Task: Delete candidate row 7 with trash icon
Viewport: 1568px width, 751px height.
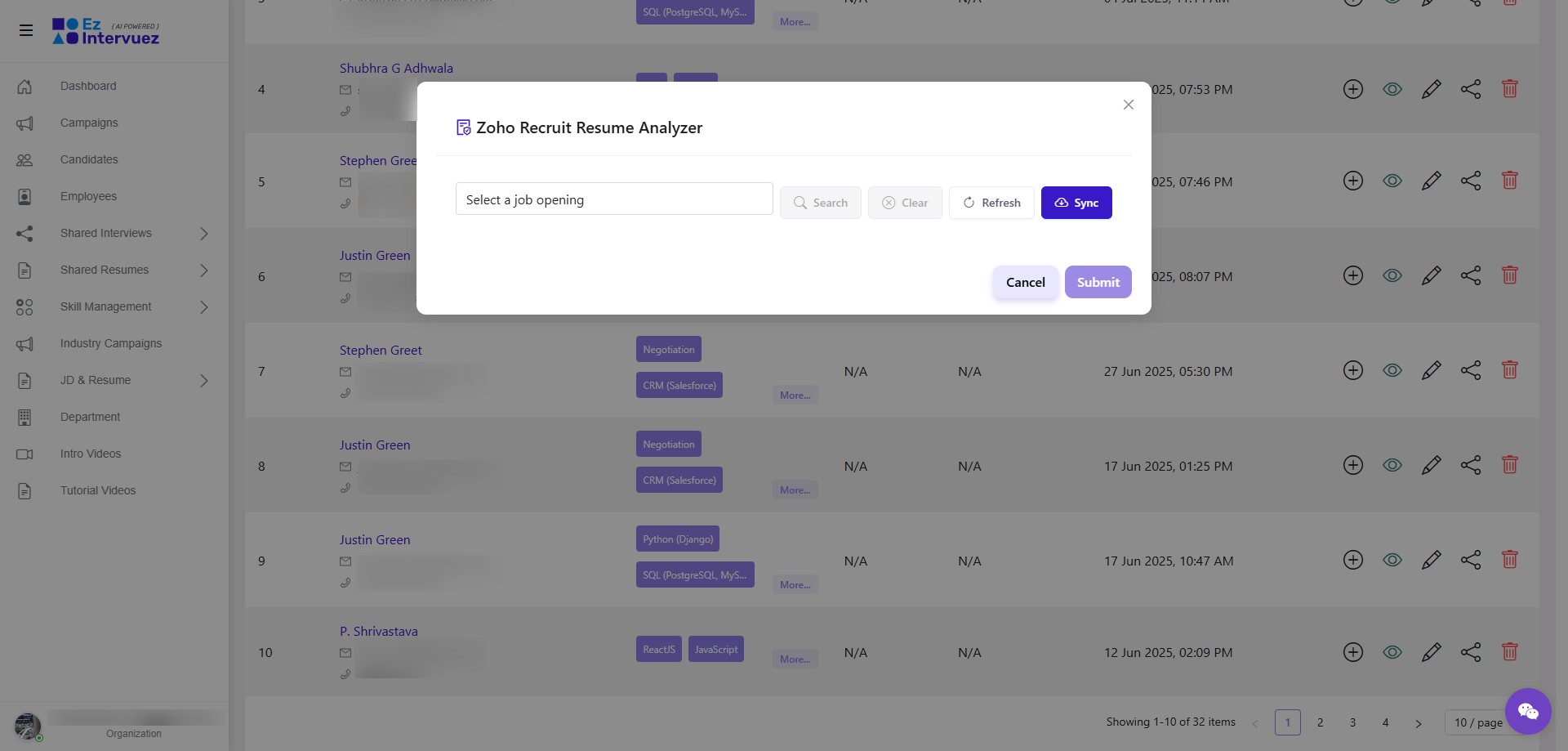Action: (1509, 370)
